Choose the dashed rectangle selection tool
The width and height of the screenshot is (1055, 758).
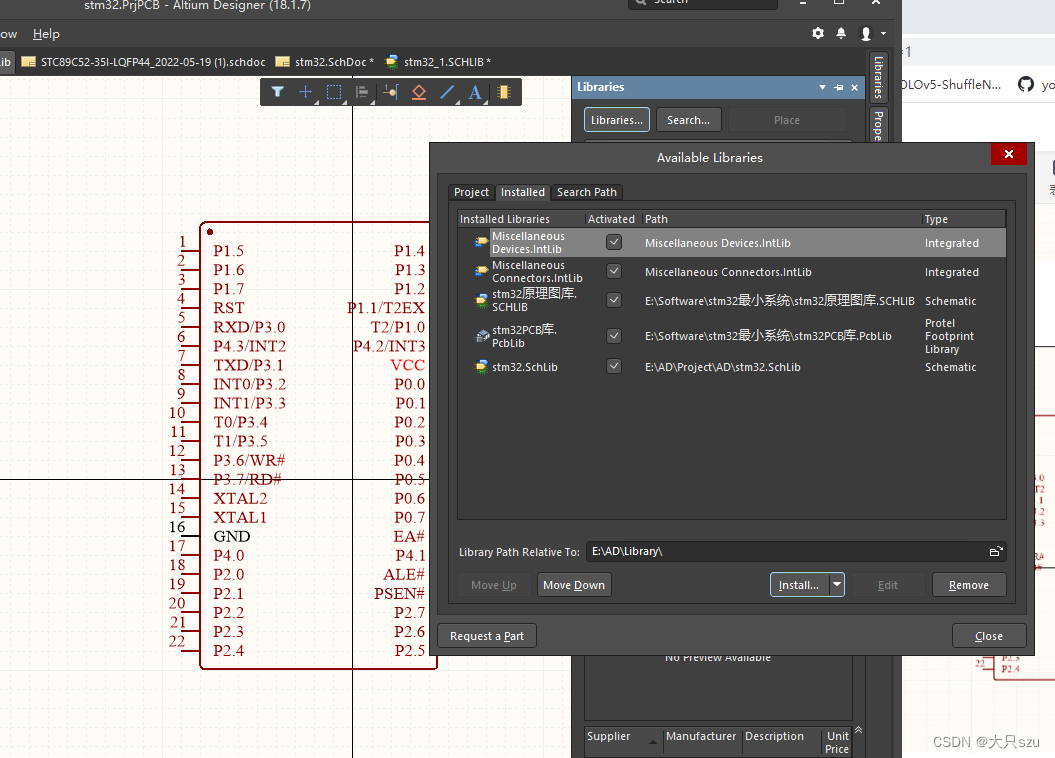334,92
